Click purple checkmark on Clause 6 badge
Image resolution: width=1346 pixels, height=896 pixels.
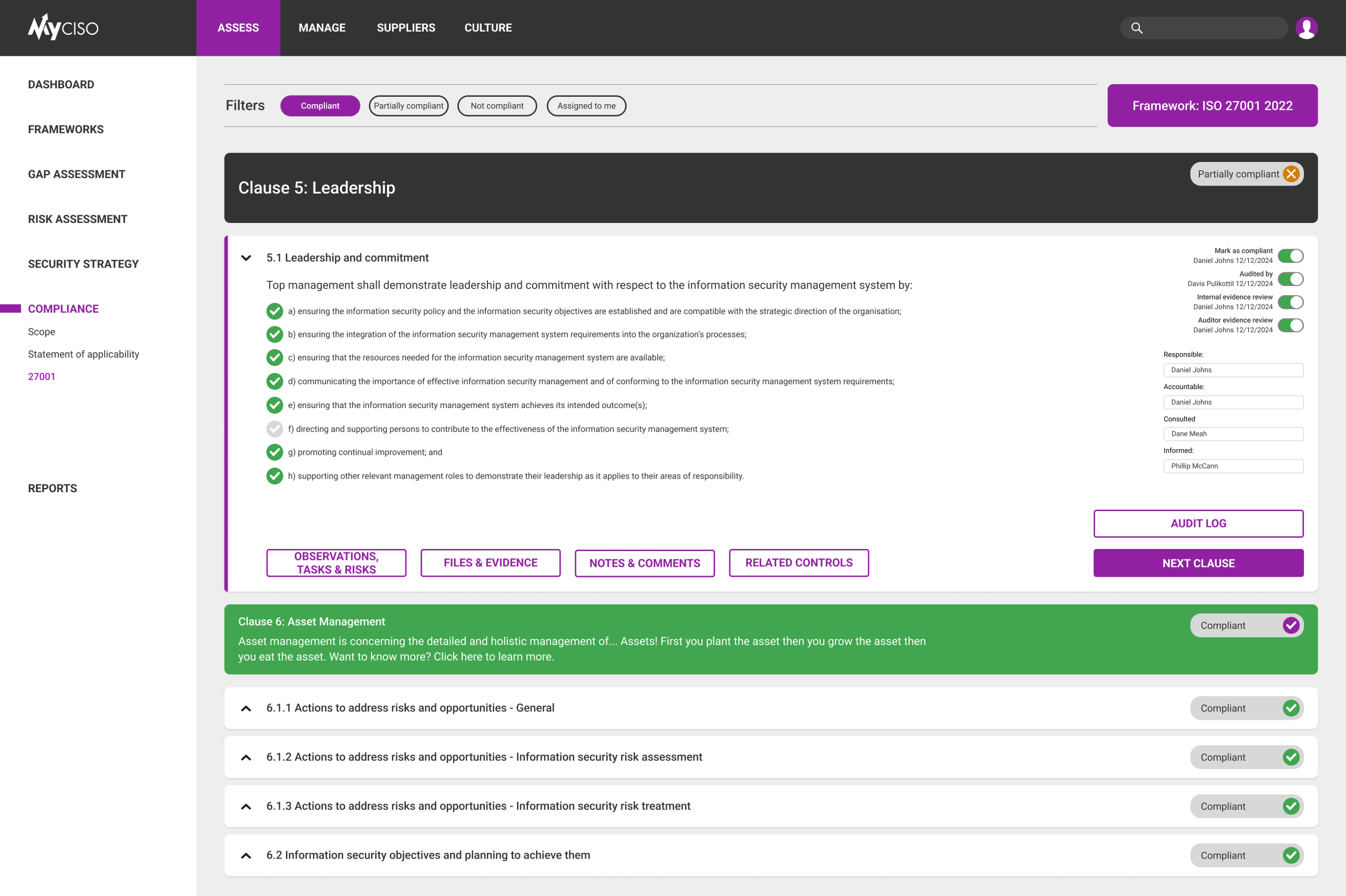1291,625
